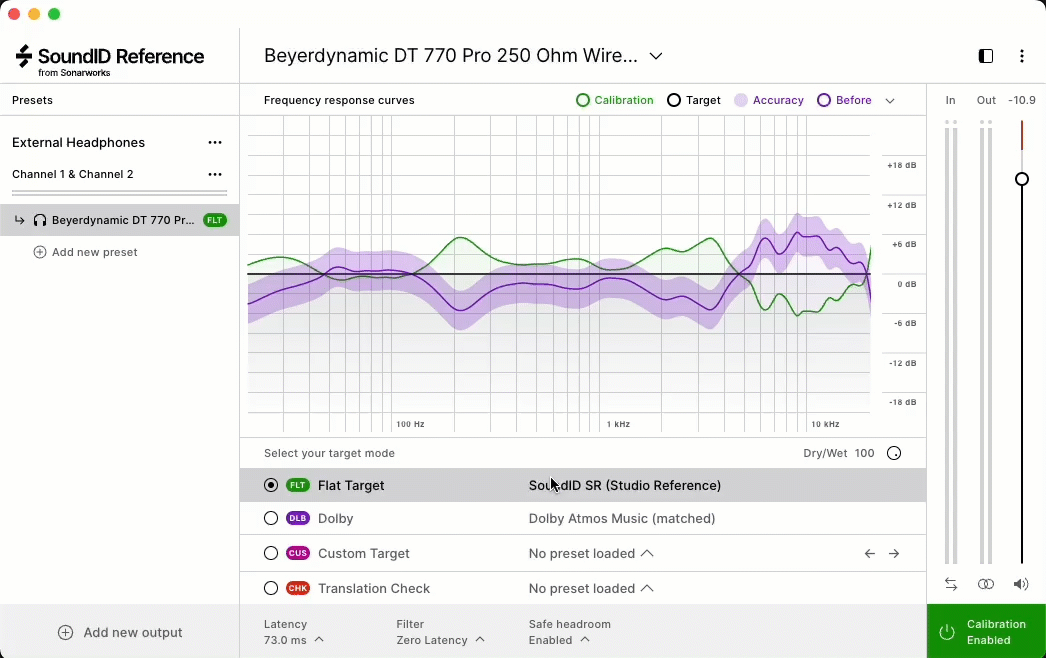Screen dimensions: 1046x658
Task: Go to previous custom target with left arrow
Action: click(x=869, y=553)
